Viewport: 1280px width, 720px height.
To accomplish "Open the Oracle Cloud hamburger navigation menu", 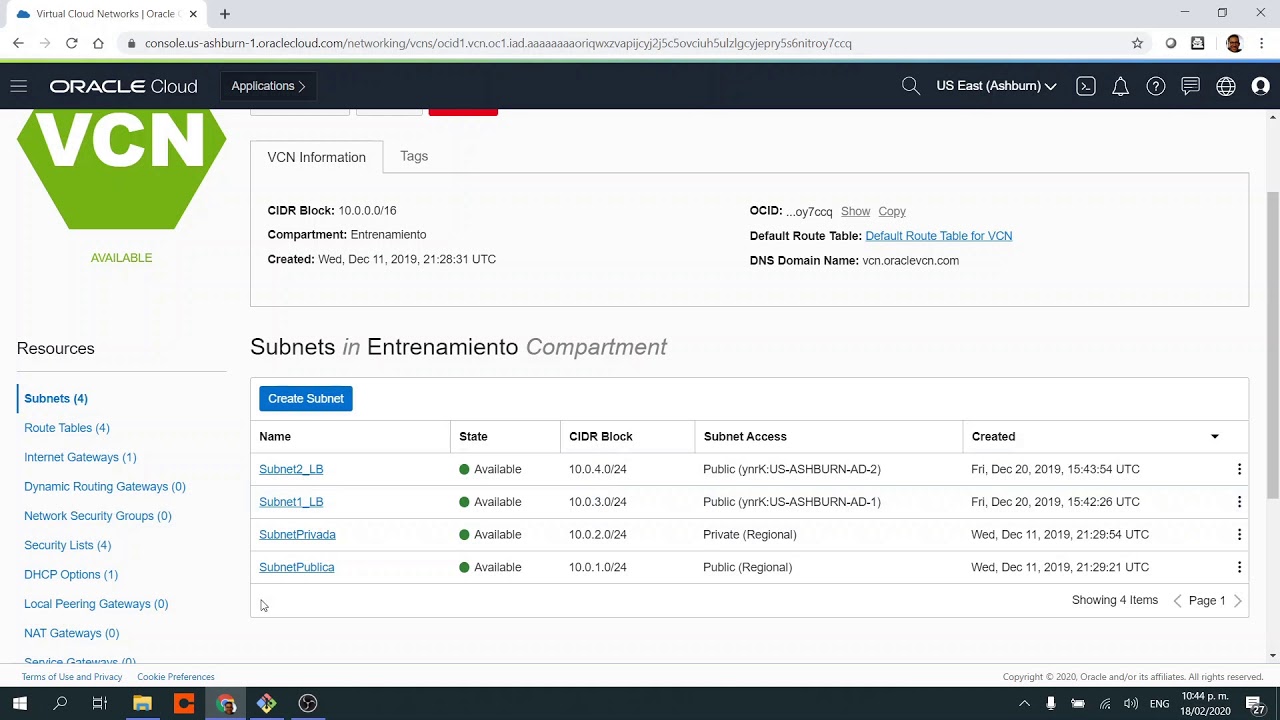I will (18, 86).
